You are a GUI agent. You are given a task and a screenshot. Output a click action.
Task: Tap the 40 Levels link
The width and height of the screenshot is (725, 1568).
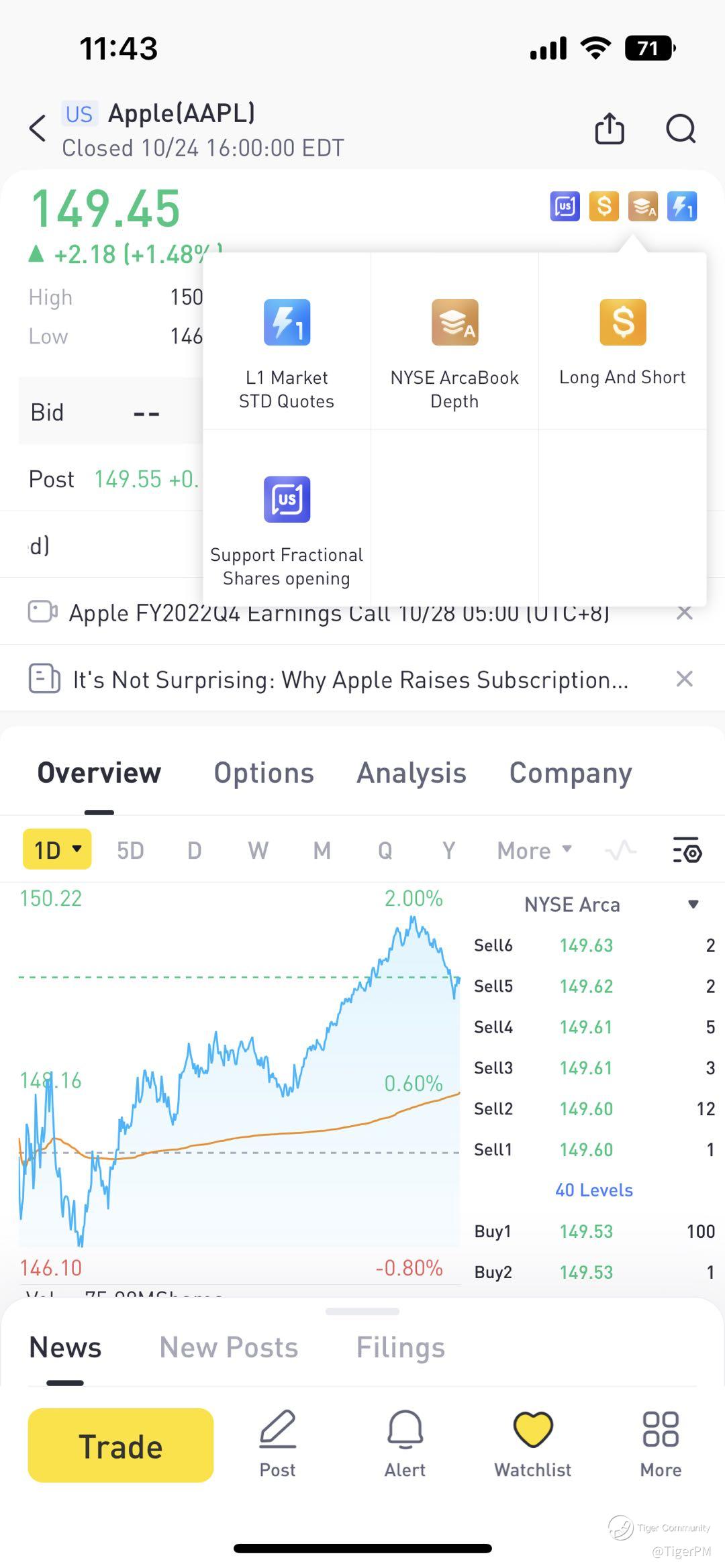coord(594,1190)
